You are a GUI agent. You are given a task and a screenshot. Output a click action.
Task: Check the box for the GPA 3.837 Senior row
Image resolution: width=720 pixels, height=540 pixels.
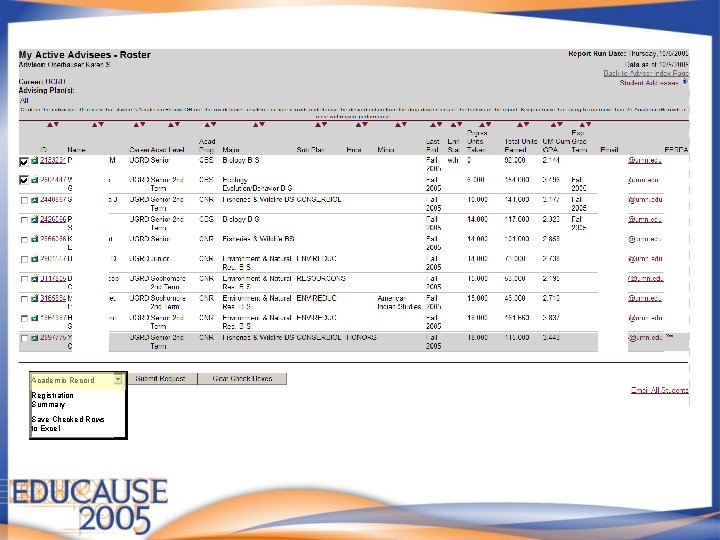click(24, 319)
